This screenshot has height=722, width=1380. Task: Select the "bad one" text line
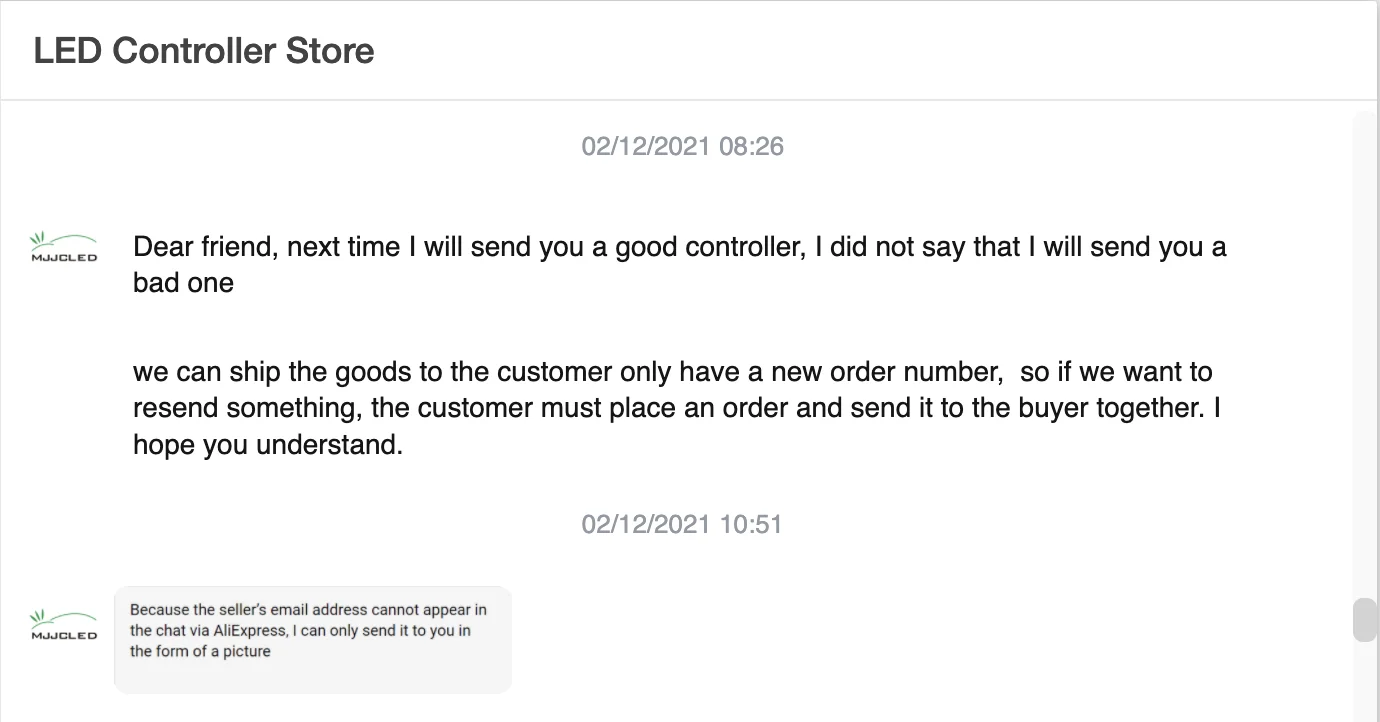coord(183,283)
